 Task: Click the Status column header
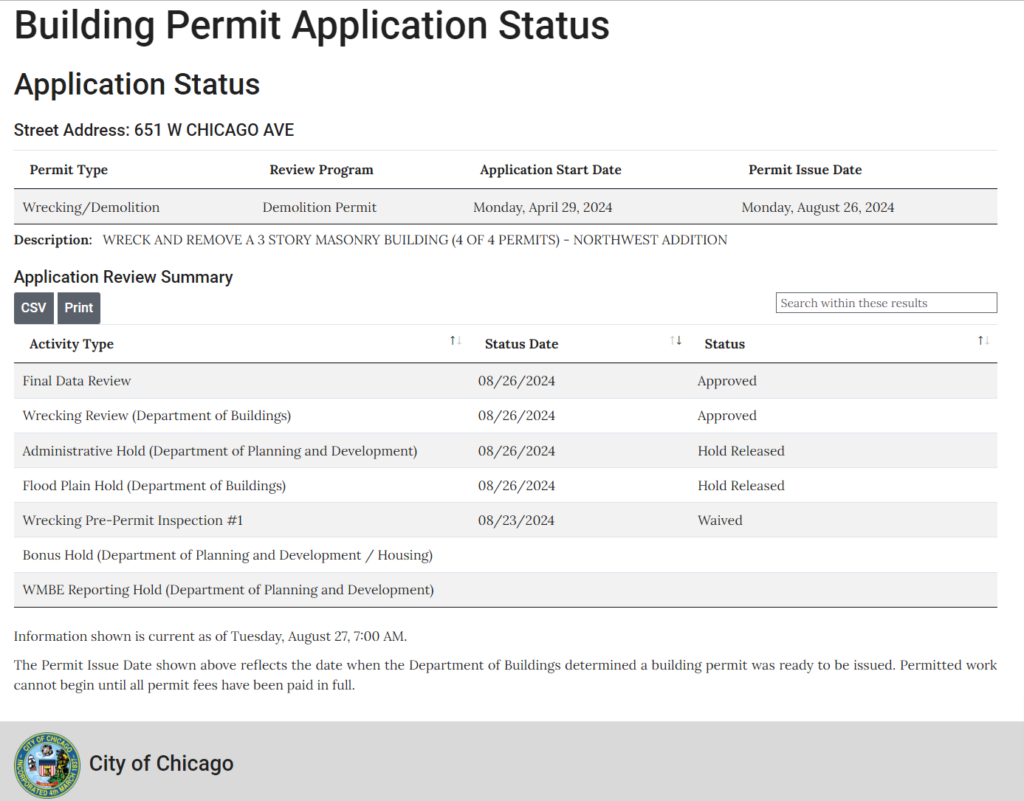point(724,343)
